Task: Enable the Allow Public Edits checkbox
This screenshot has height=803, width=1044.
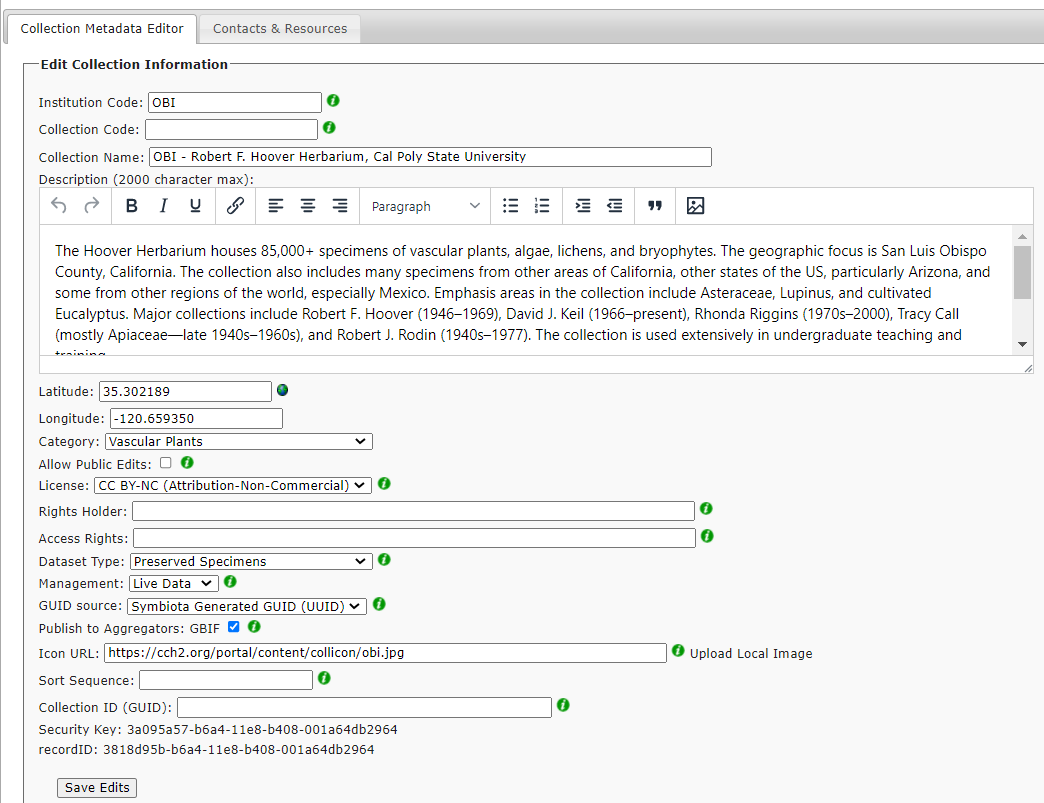Action: [x=166, y=463]
